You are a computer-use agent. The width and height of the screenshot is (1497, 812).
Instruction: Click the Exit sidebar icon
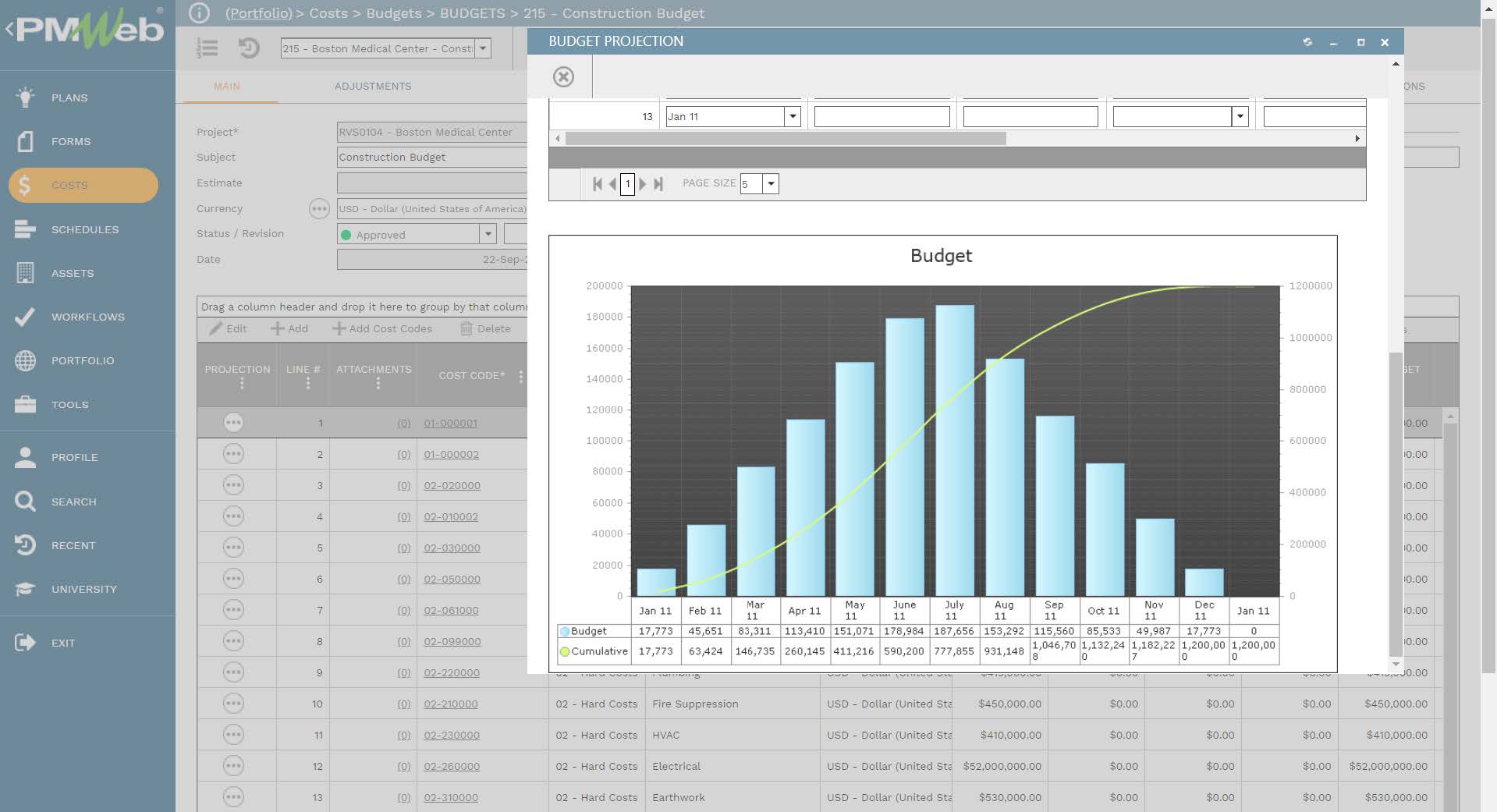pyautogui.click(x=26, y=642)
